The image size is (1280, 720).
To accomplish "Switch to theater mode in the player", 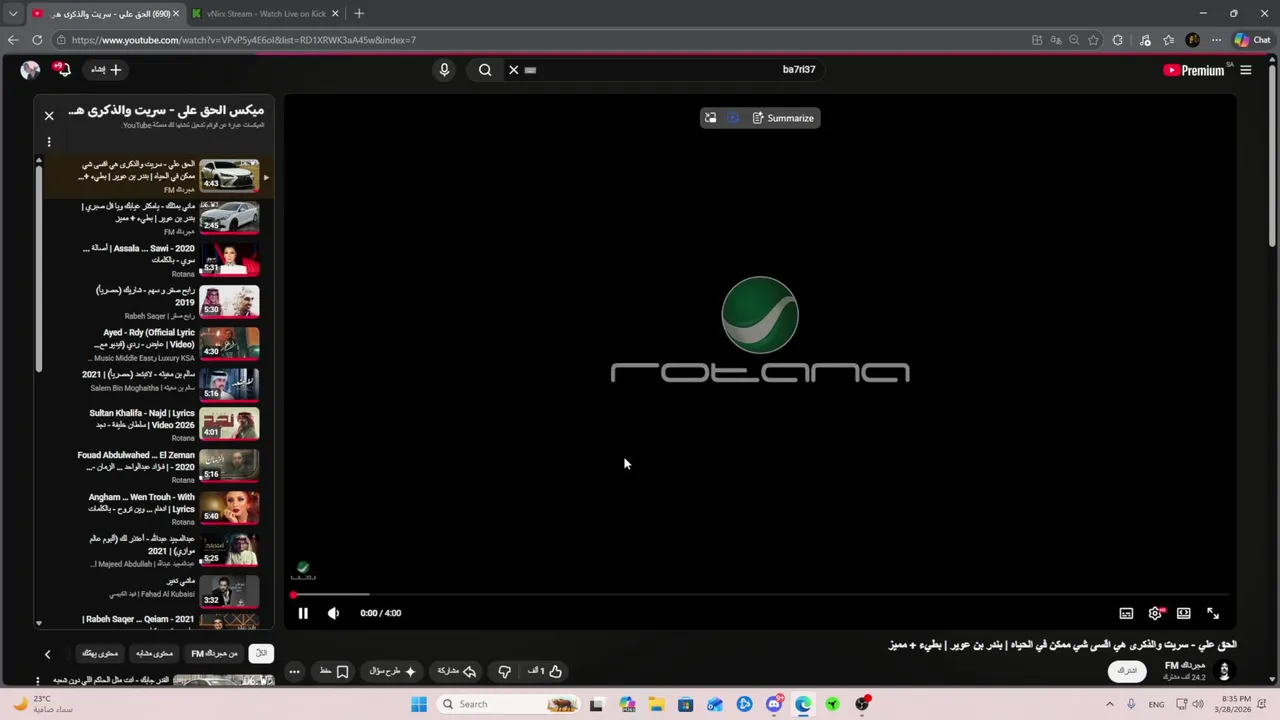I will coord(1184,613).
